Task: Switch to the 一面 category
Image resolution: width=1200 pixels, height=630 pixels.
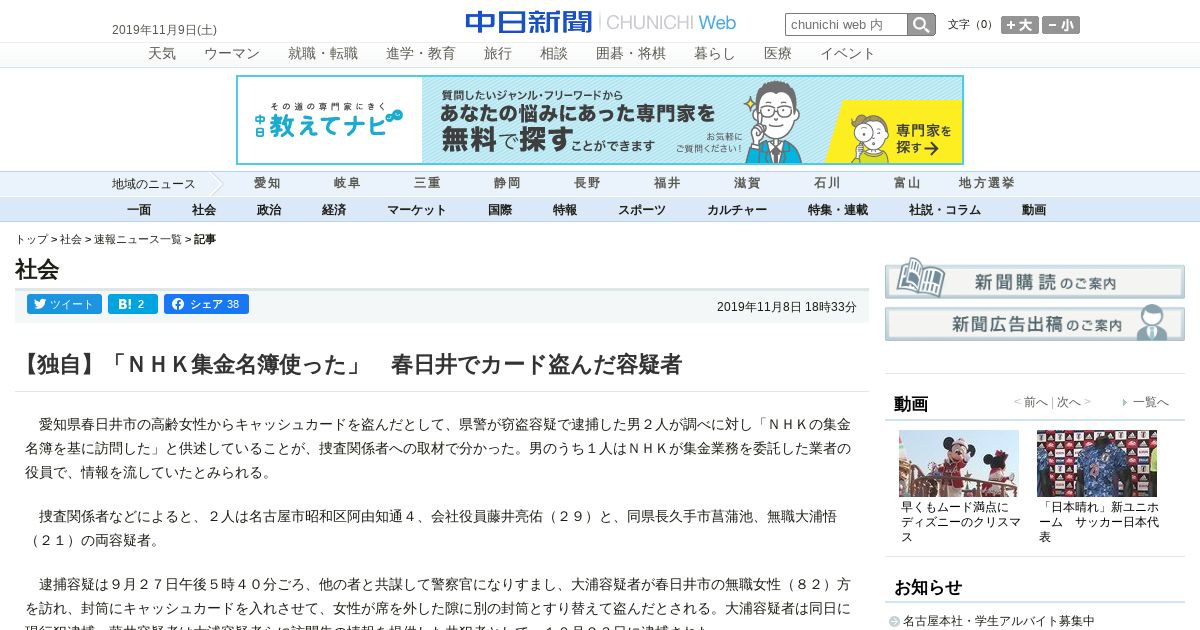Action: tap(139, 210)
